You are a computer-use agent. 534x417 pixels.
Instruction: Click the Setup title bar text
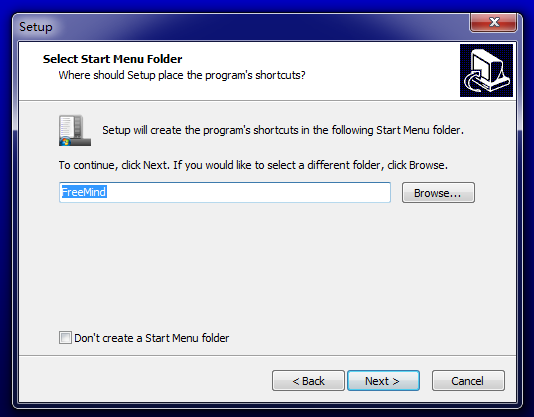pos(36,27)
